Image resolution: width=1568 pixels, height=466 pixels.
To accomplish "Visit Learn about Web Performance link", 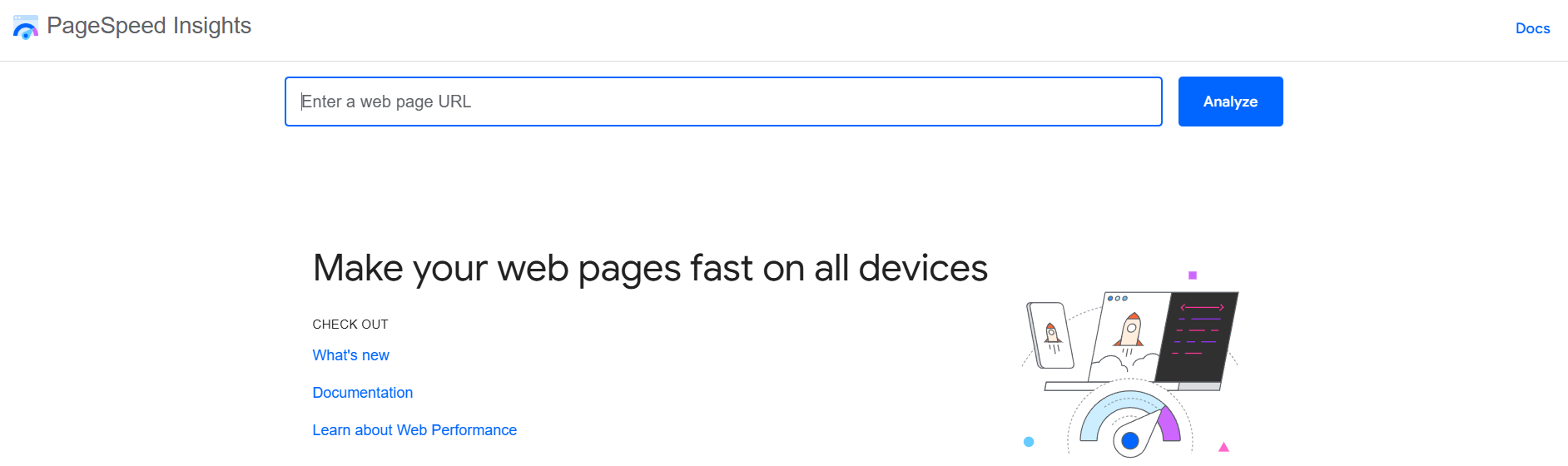I will 414,430.
